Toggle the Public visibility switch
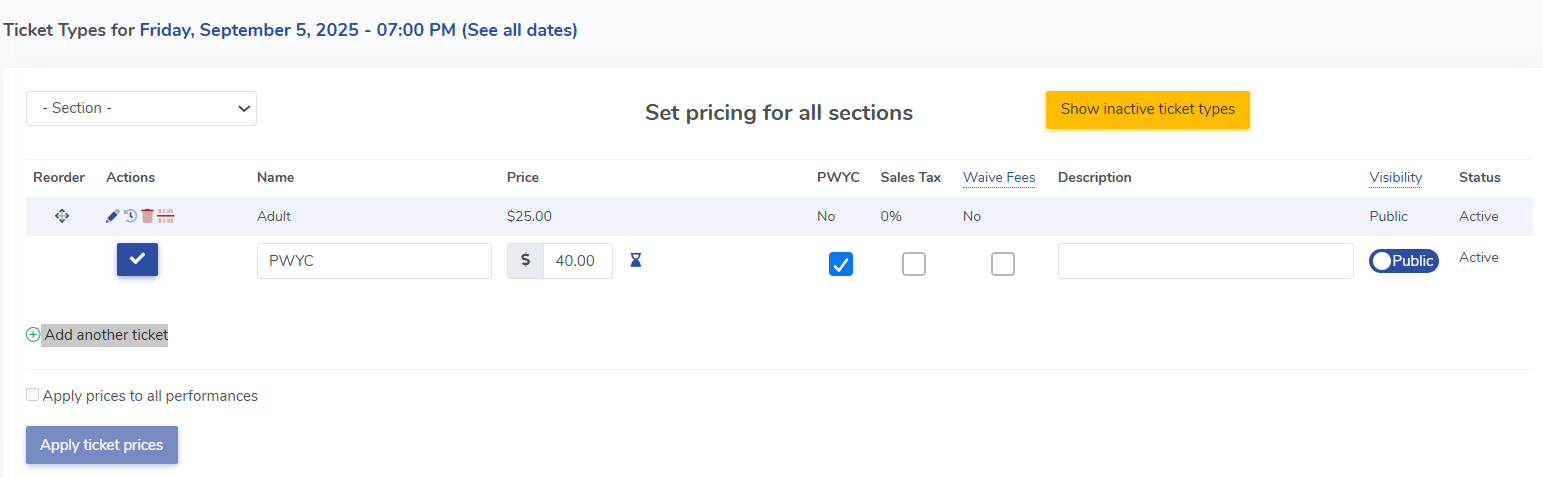This screenshot has height=478, width=1543. [x=1403, y=261]
